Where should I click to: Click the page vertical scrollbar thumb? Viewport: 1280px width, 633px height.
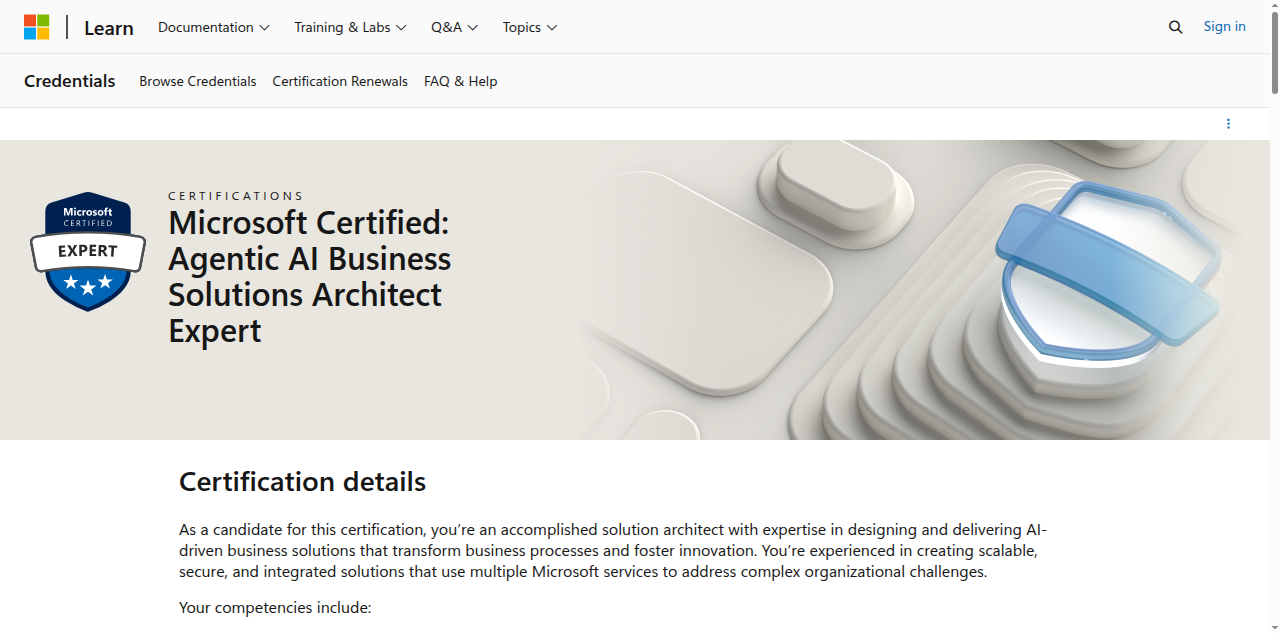click(1275, 53)
